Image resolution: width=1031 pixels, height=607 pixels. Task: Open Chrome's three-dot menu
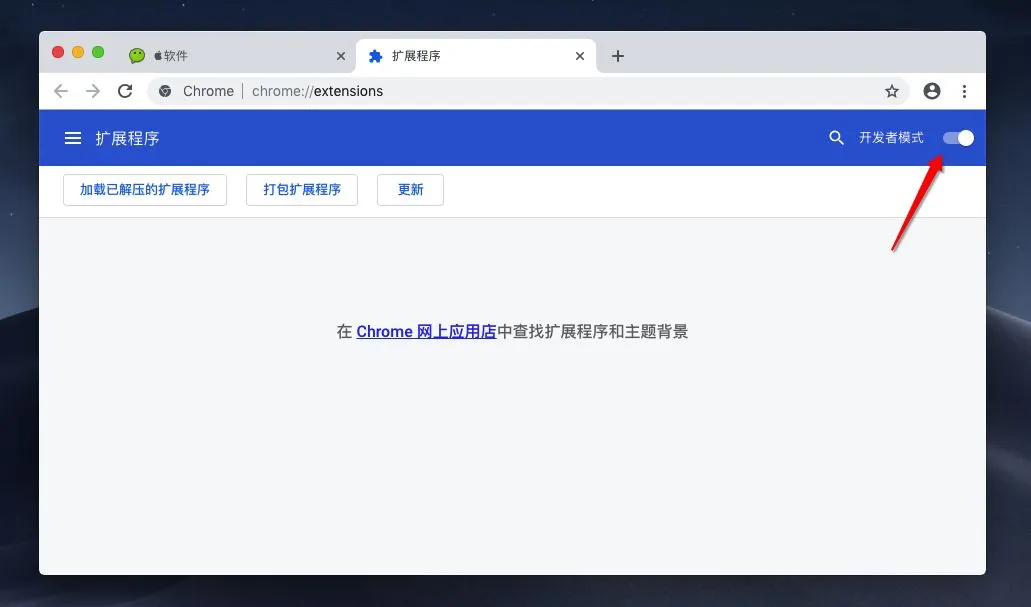point(964,91)
